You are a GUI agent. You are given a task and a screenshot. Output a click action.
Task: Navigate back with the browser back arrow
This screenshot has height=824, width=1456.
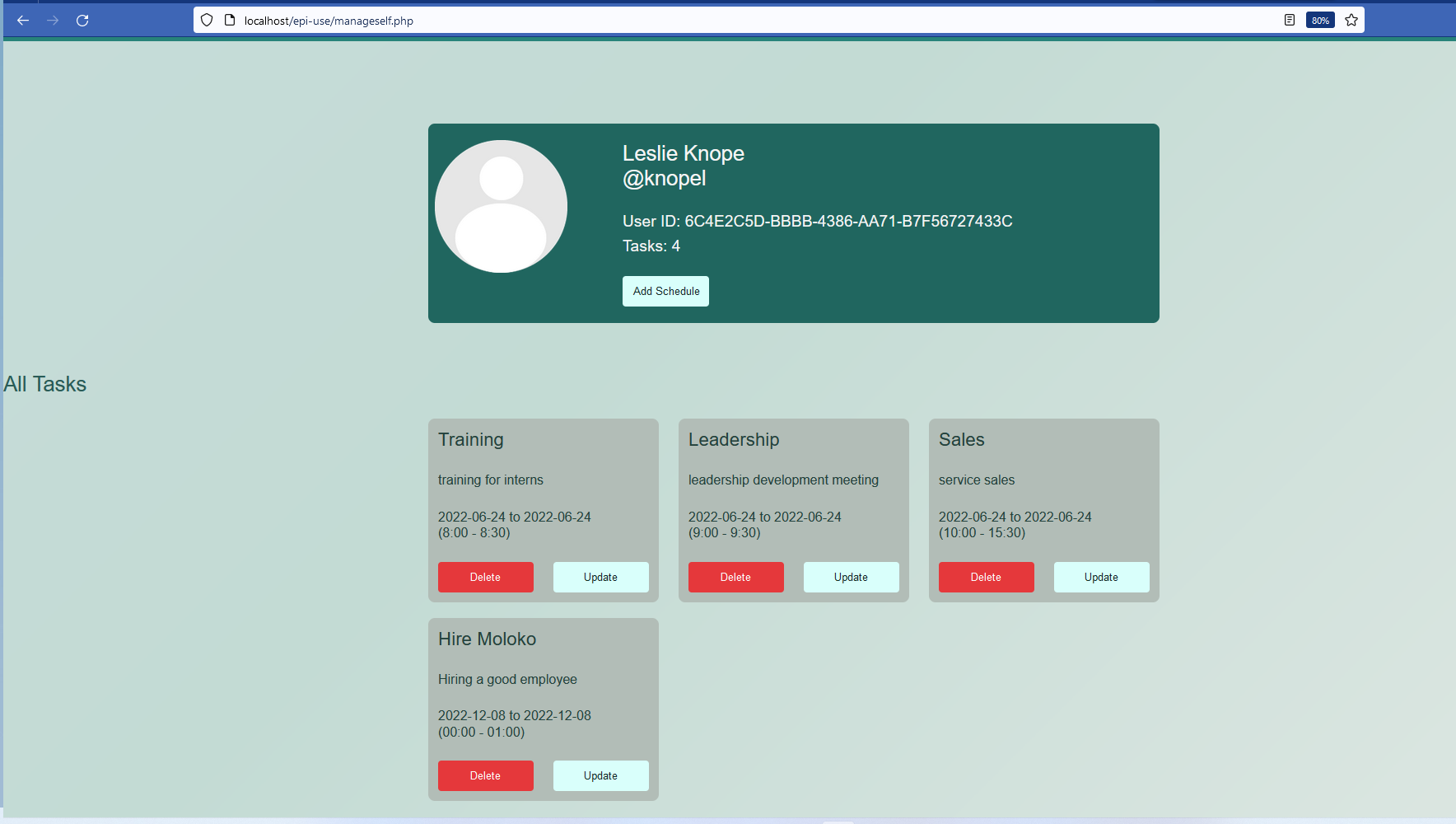pyautogui.click(x=22, y=20)
